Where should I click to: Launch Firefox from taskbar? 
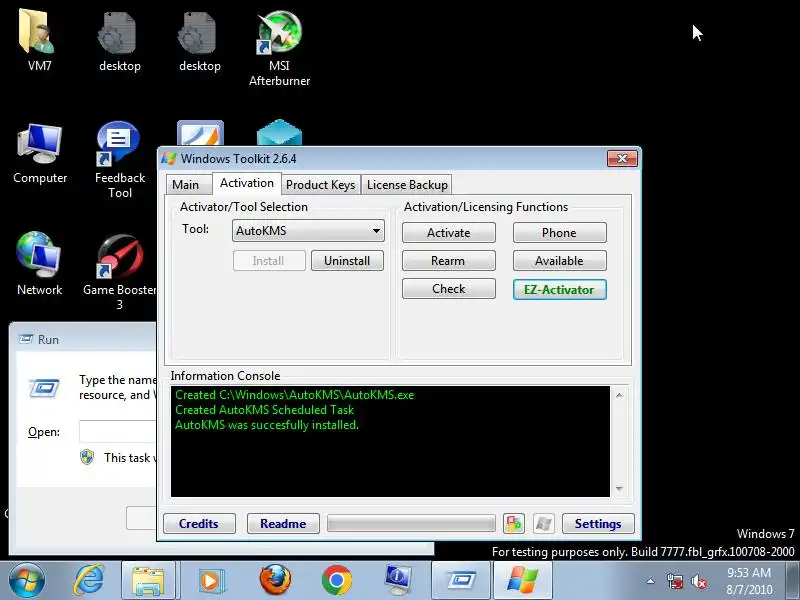275,581
